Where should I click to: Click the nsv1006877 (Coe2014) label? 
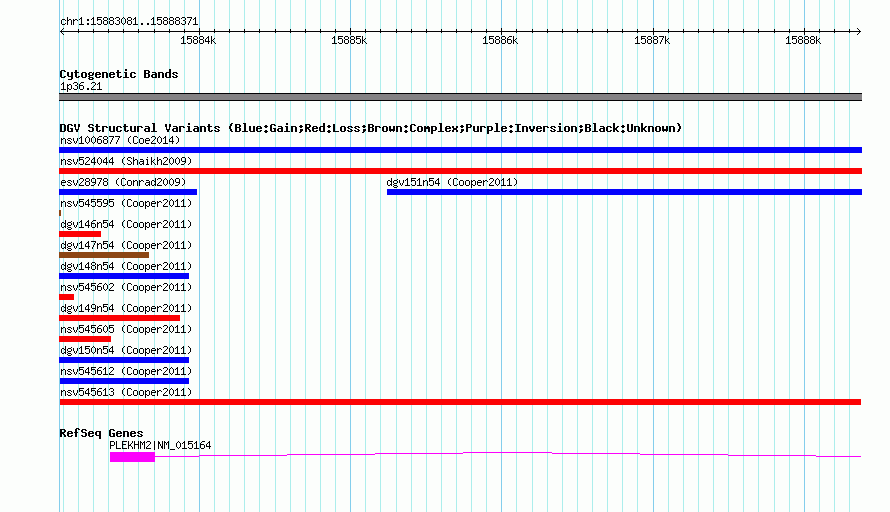(x=120, y=140)
